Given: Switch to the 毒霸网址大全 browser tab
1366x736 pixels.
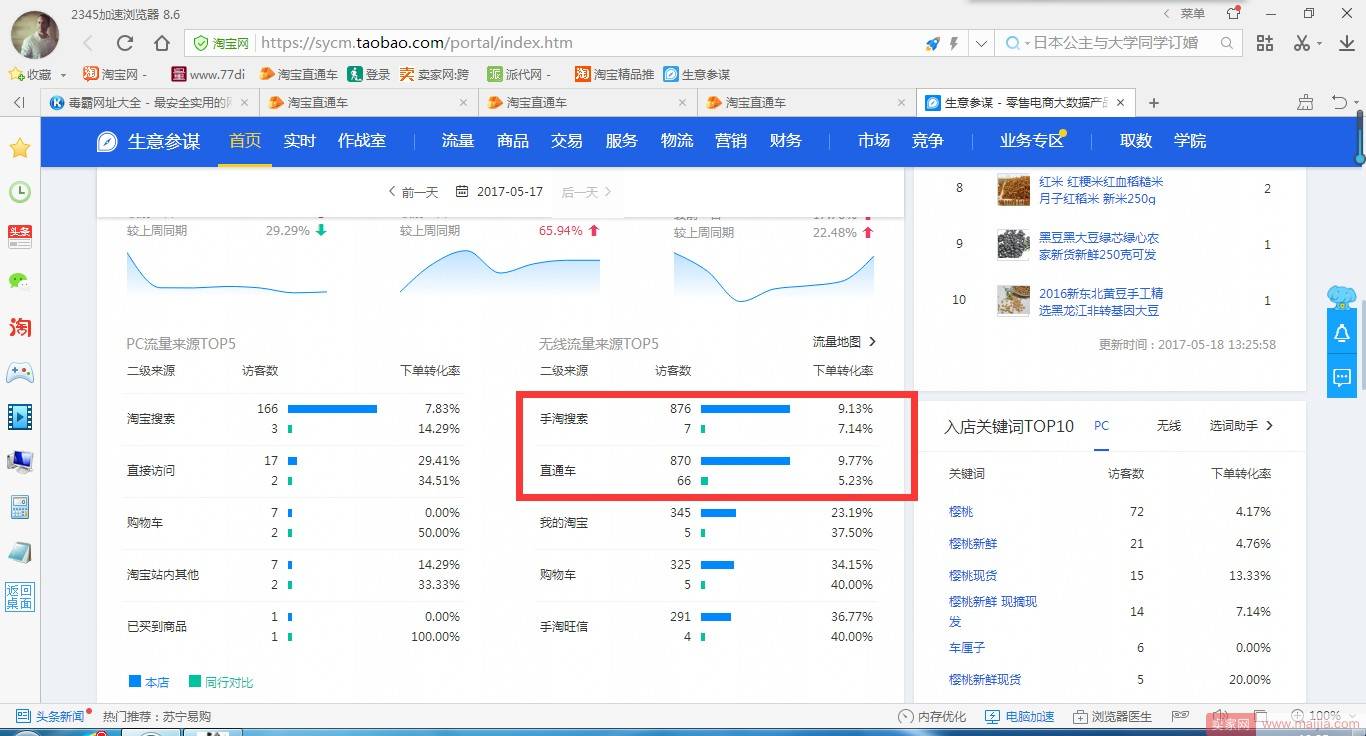Looking at the screenshot, I should tap(150, 103).
